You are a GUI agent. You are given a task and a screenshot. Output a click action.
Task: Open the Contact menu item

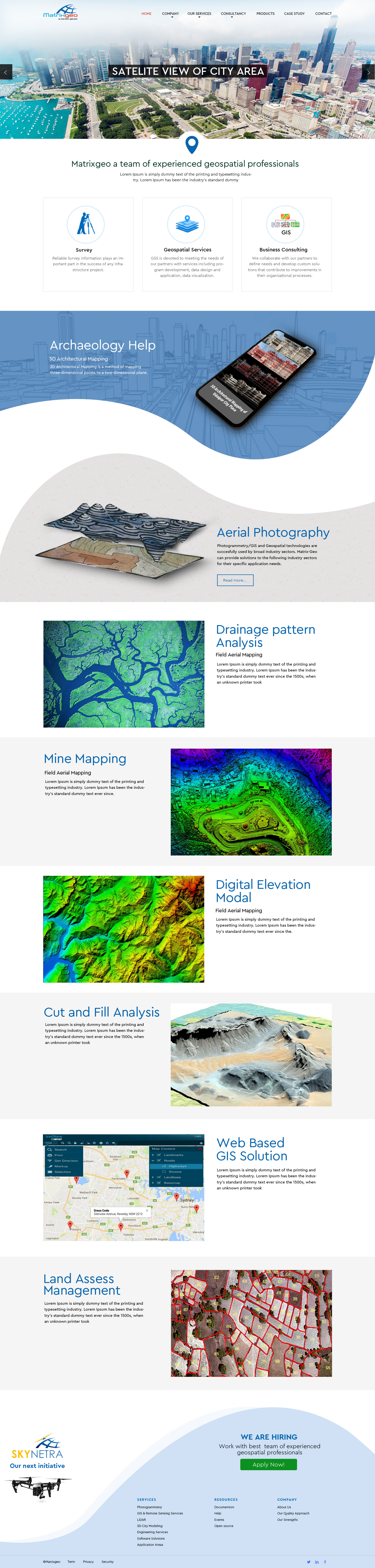(323, 13)
